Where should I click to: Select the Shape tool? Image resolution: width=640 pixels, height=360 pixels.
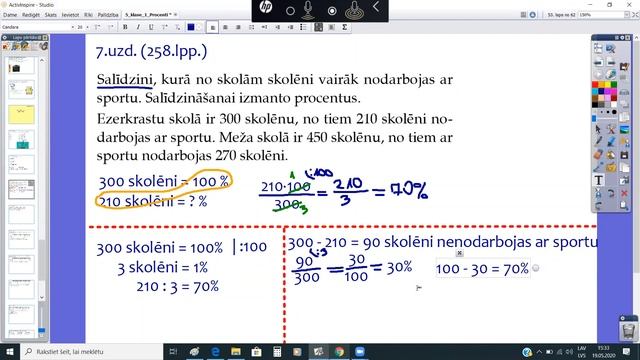pyautogui.click(x=611, y=167)
